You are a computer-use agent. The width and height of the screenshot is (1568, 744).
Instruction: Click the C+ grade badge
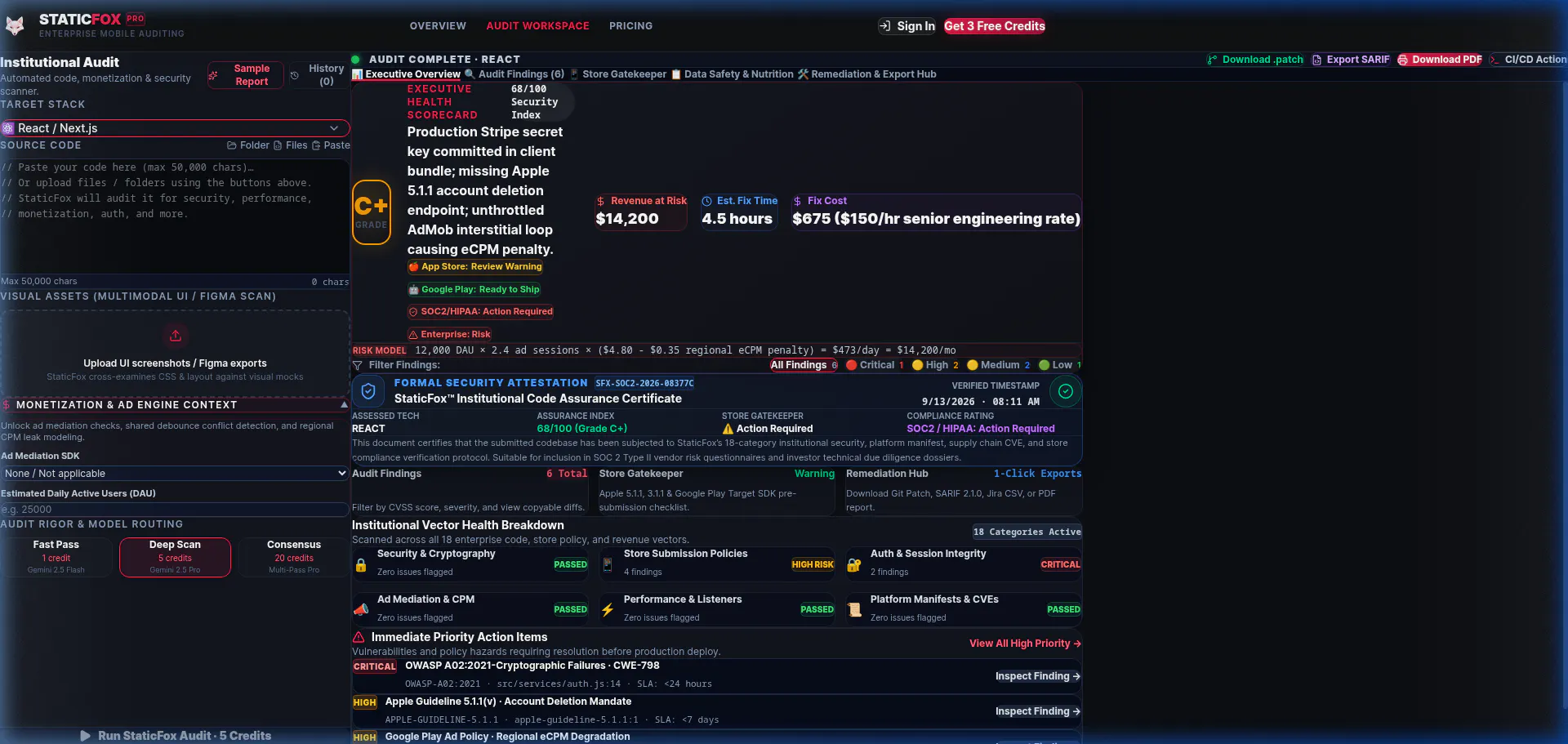pyautogui.click(x=372, y=212)
